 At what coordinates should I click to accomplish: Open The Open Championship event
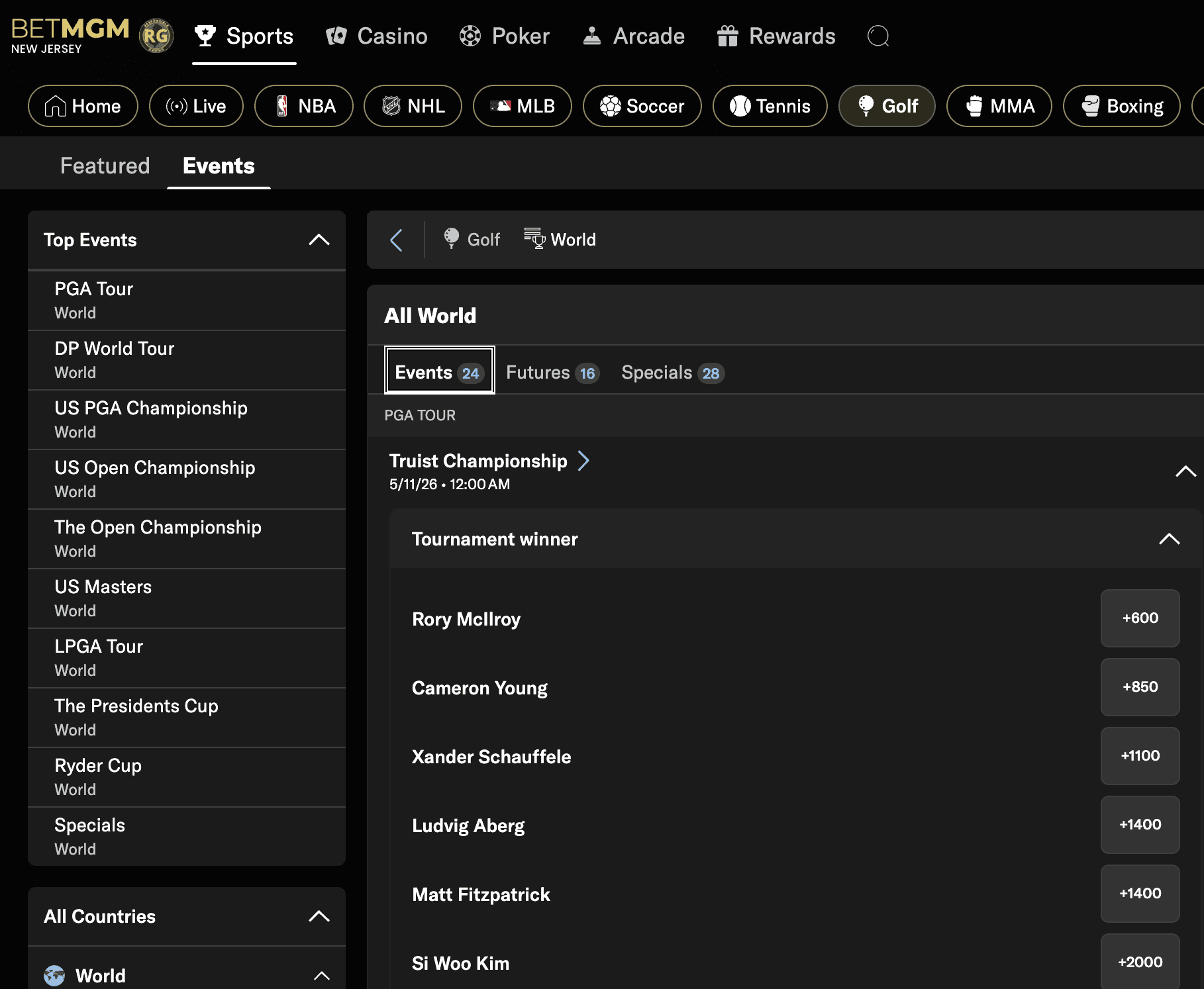point(187,539)
